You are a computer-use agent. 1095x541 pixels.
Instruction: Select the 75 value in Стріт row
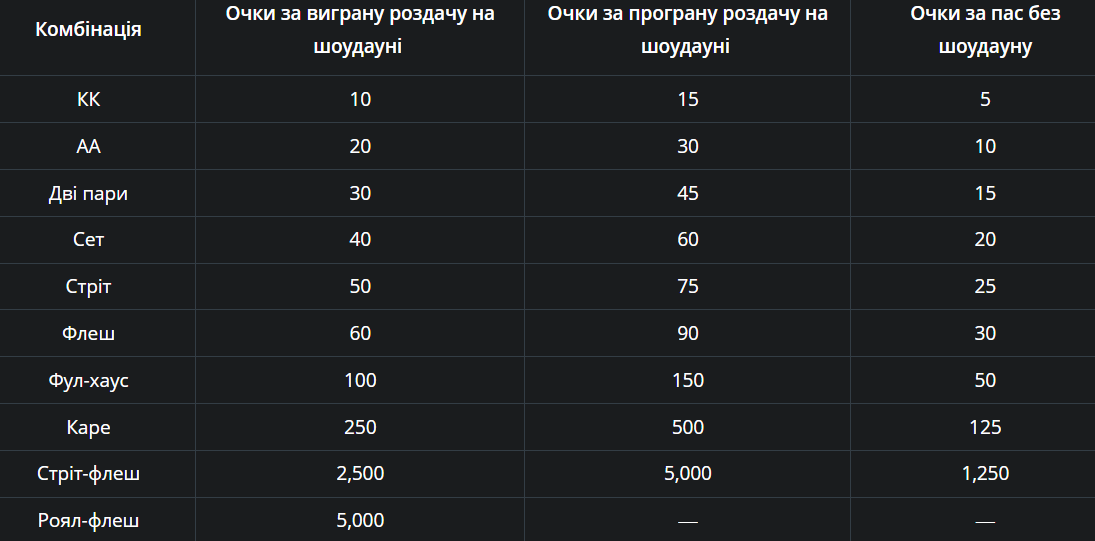[x=687, y=287]
